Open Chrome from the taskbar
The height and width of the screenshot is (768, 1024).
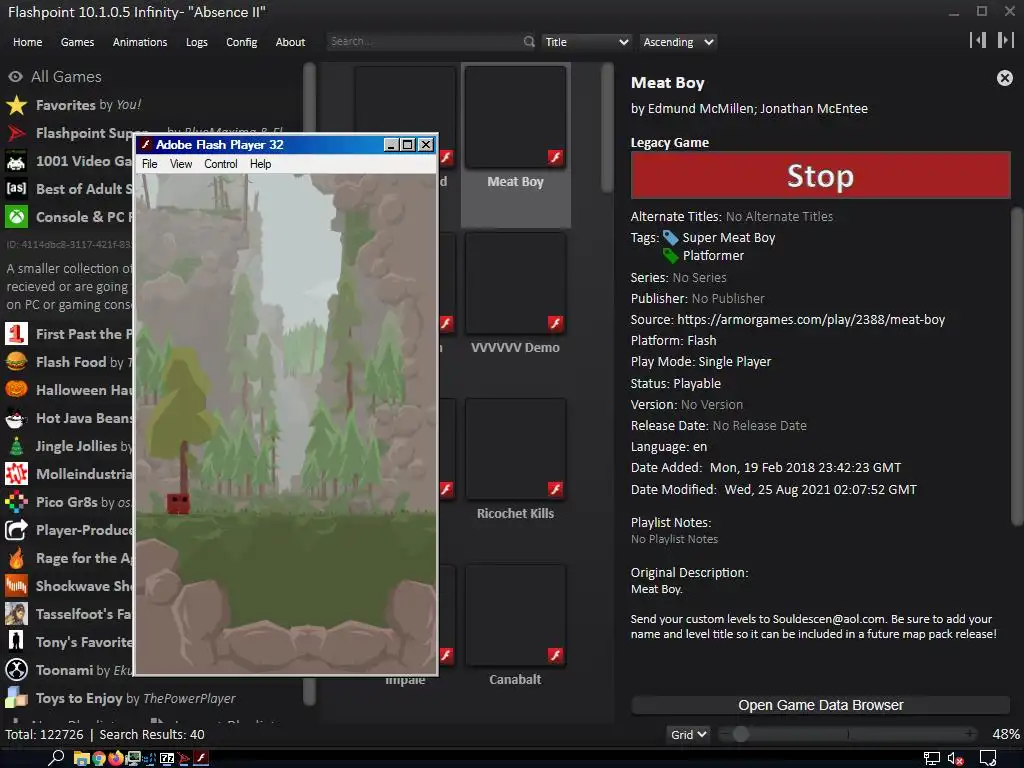pos(99,758)
